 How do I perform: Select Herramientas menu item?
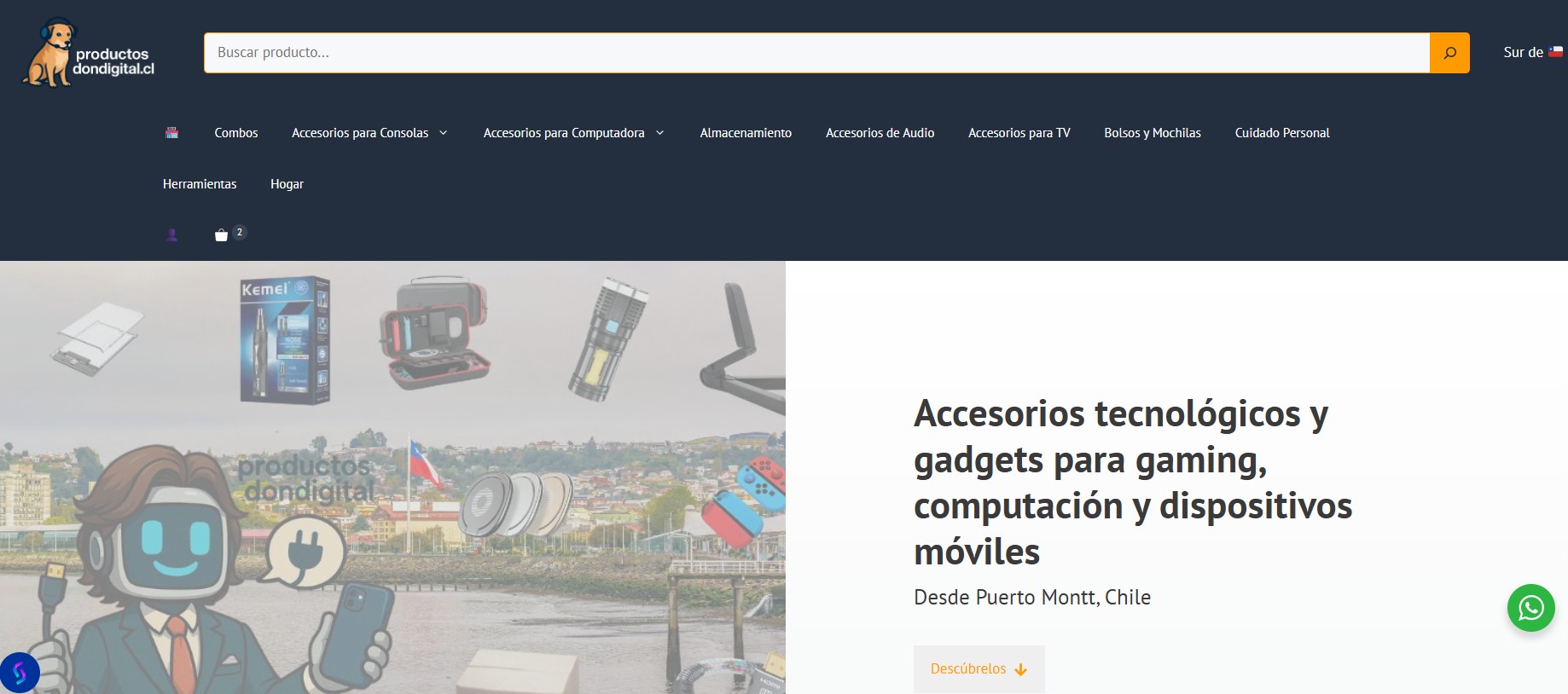point(200,184)
